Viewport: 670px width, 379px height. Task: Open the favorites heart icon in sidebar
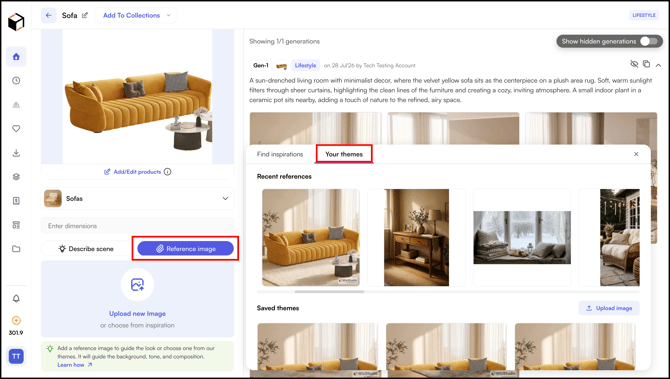click(x=16, y=128)
